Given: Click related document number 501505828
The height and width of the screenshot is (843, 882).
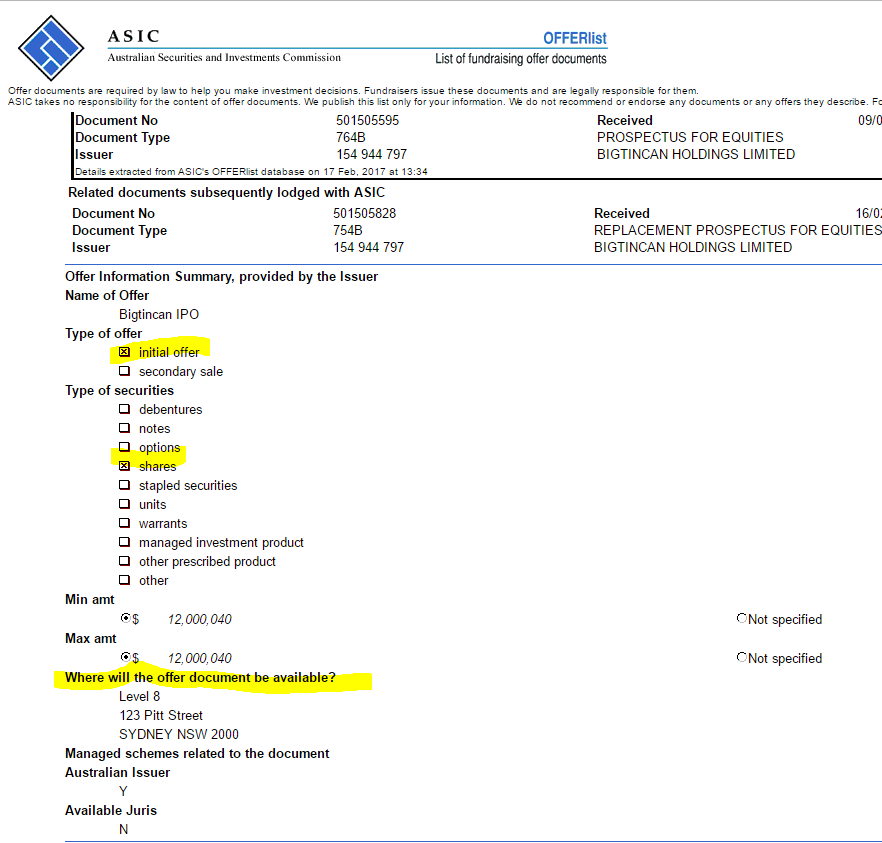Looking at the screenshot, I should [364, 213].
